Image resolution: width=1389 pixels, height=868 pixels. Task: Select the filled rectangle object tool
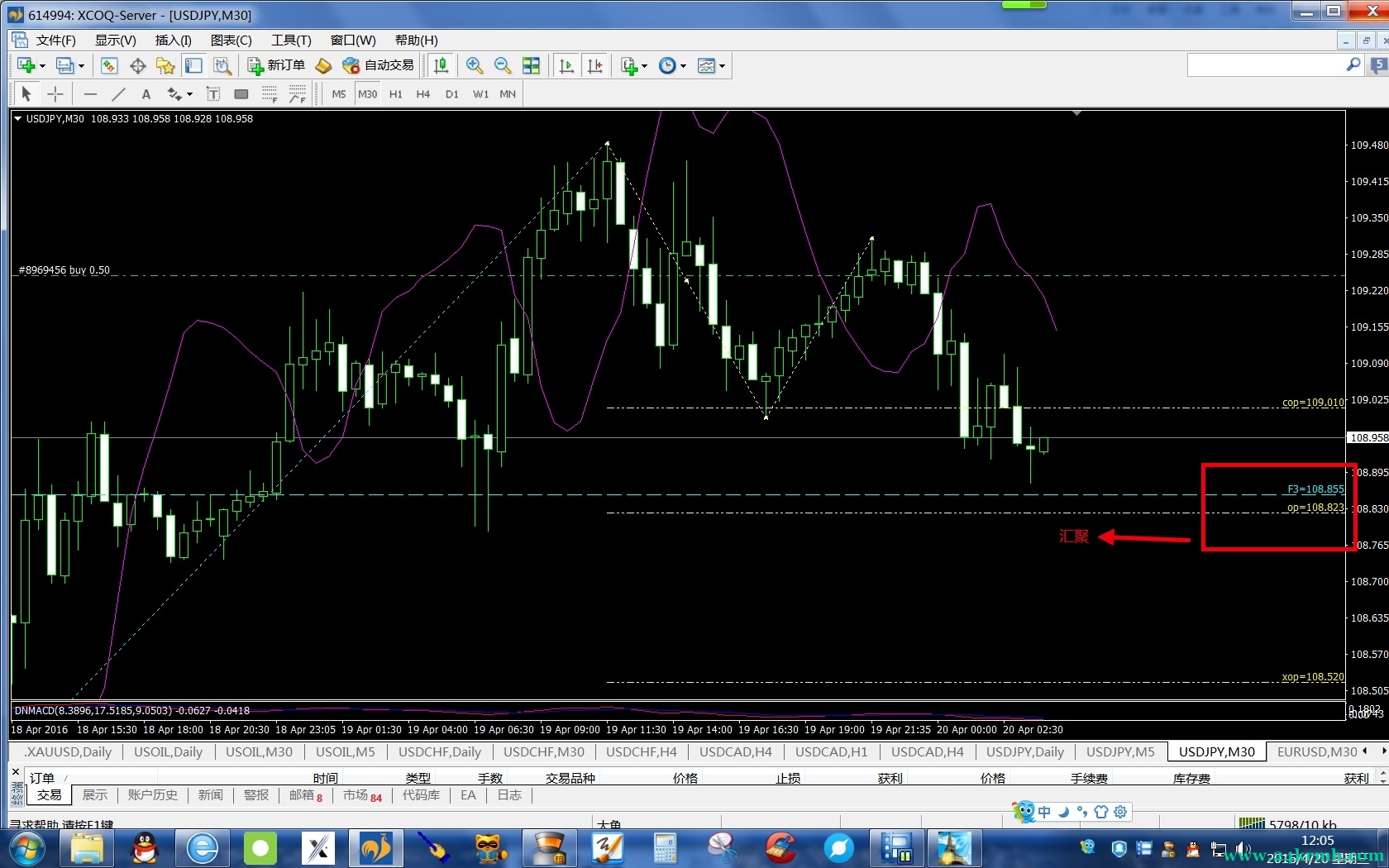241,94
